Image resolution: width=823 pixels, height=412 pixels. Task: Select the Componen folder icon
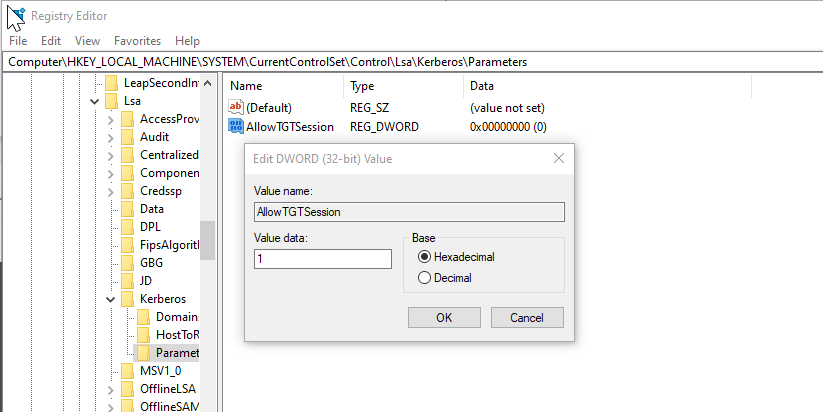pos(128,173)
